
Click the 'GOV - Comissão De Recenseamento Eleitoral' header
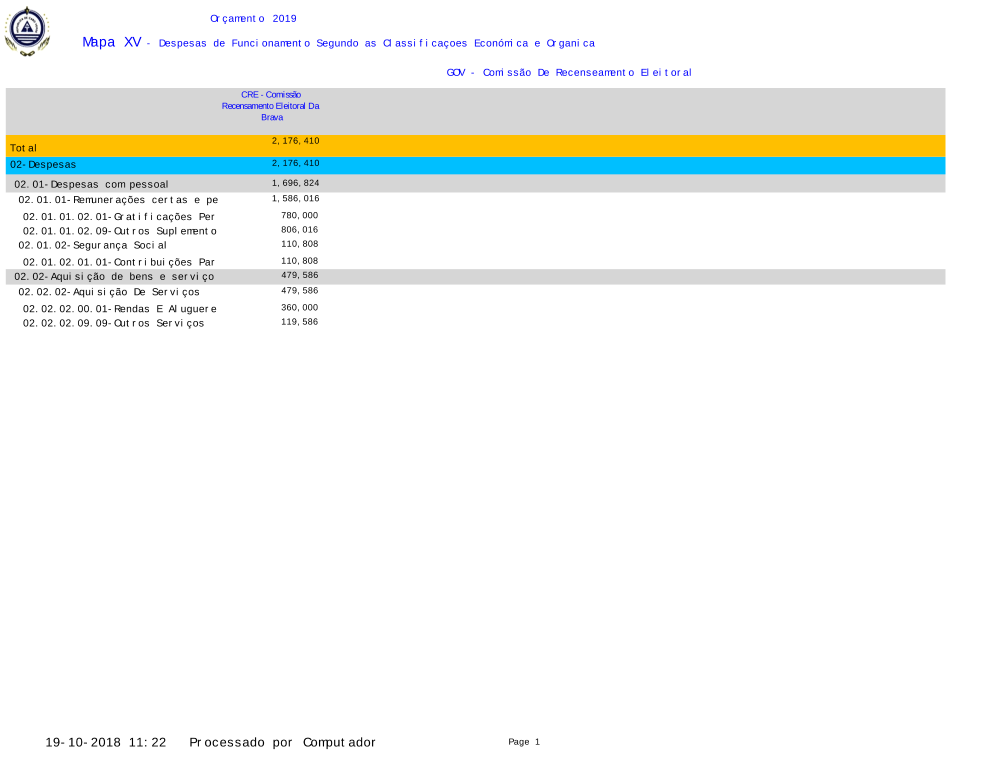[568, 73]
